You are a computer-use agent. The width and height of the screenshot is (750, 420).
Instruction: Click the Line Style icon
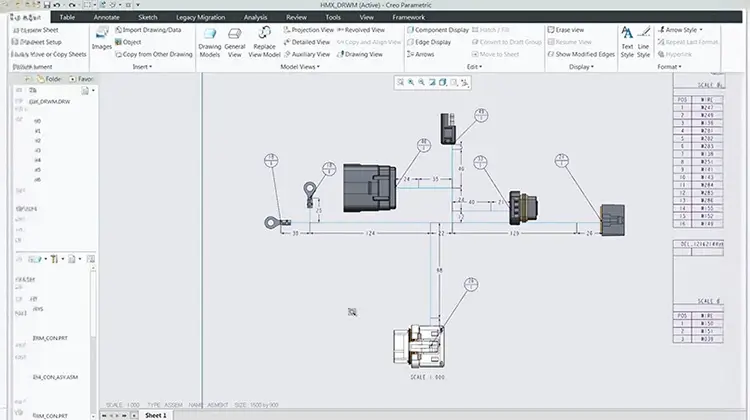point(643,41)
